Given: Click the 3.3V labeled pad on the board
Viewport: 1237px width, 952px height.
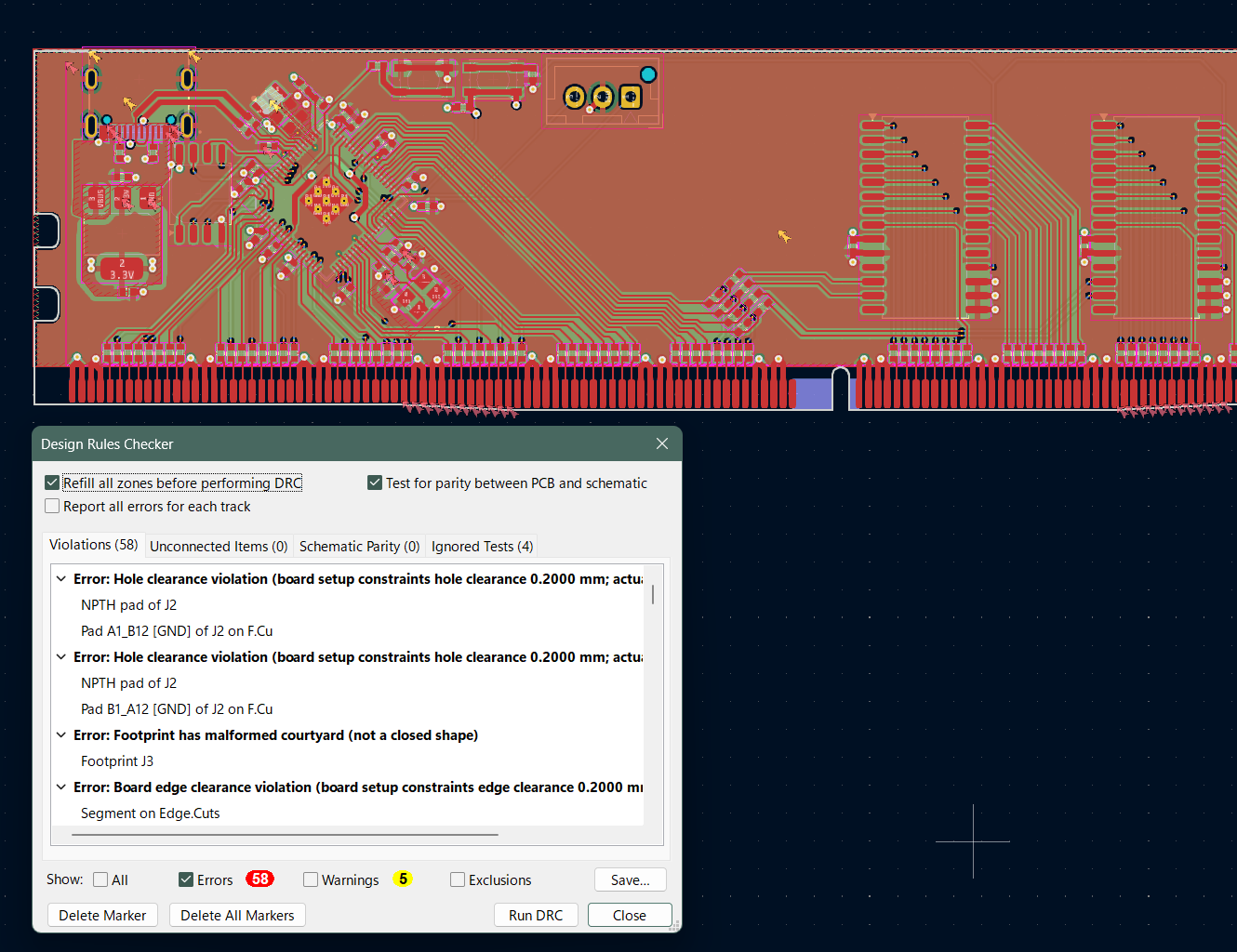Looking at the screenshot, I should (122, 270).
